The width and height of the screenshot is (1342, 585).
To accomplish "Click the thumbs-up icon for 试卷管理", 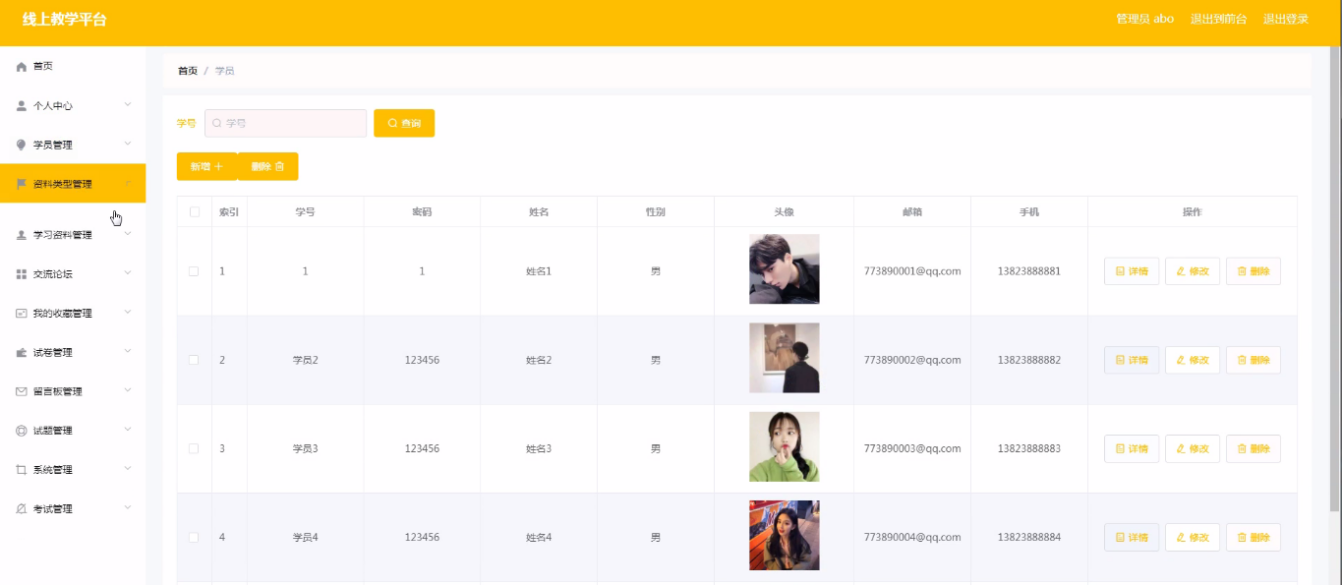I will click(21, 353).
